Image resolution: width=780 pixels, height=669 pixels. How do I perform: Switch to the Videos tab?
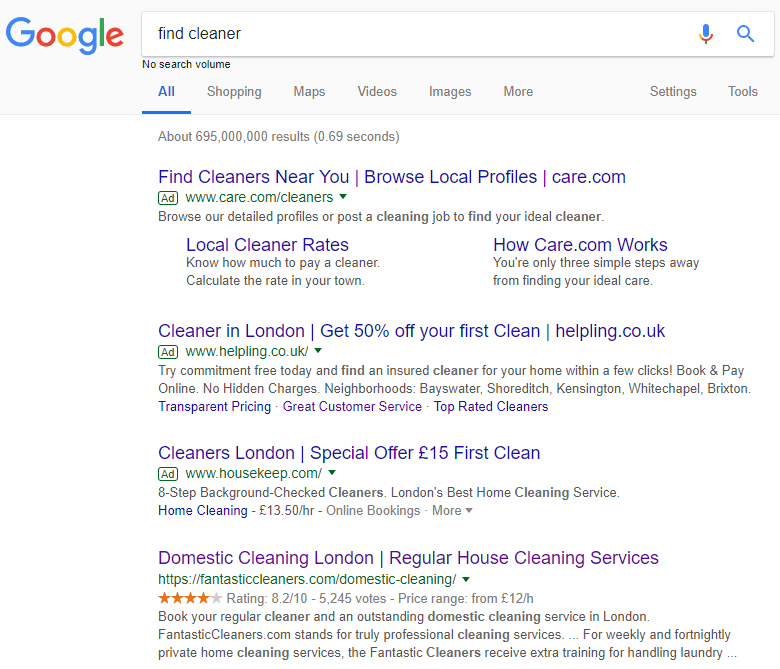coord(377,92)
